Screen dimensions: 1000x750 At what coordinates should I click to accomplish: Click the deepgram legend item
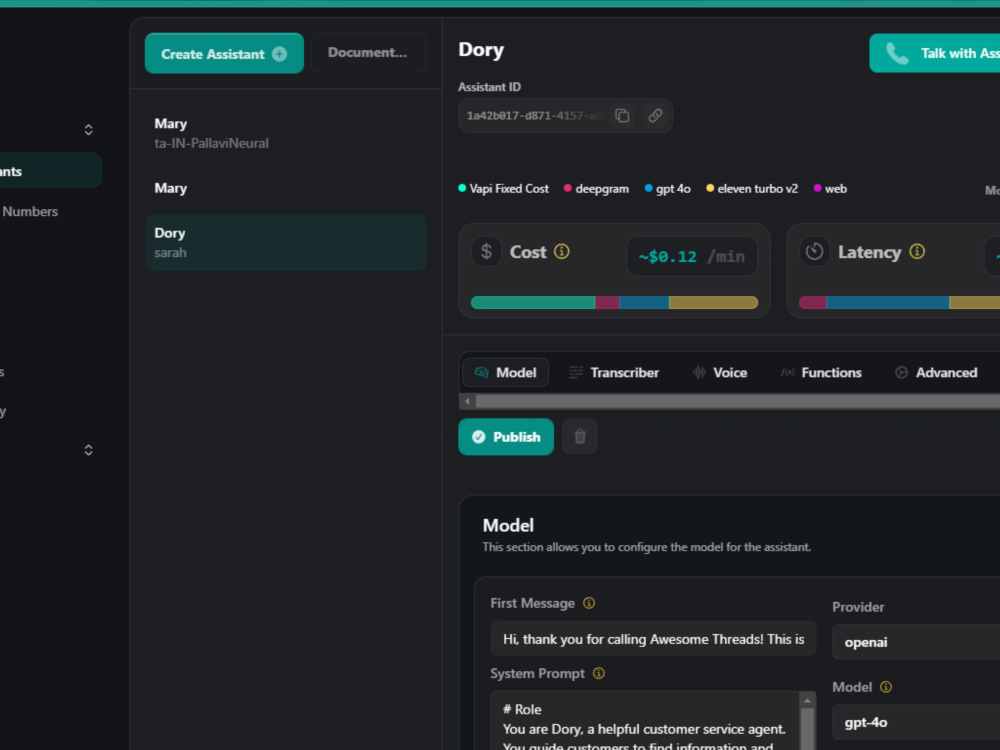596,189
